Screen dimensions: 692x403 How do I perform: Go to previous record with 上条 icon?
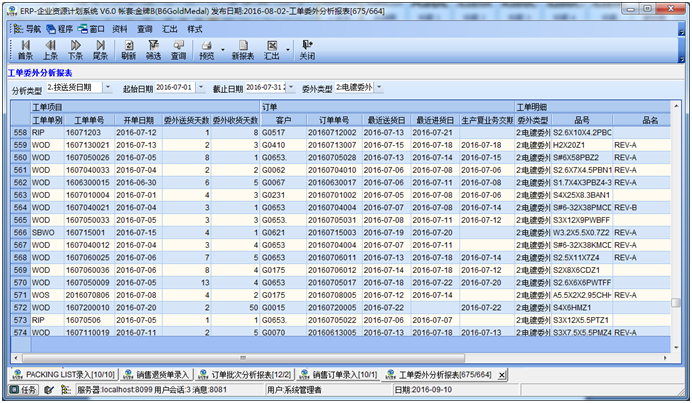click(x=50, y=50)
